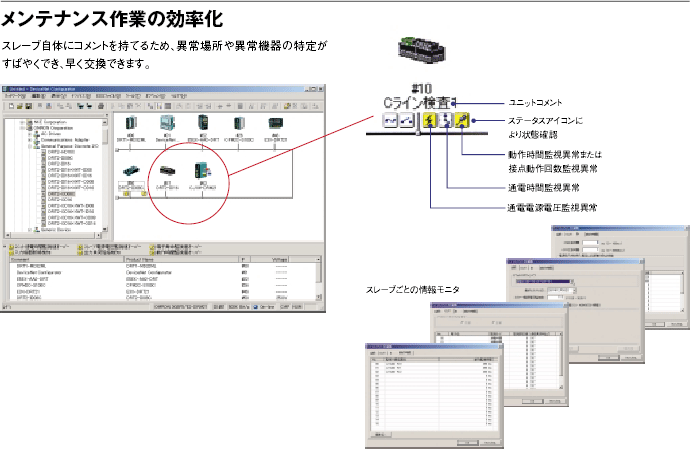
Task: Open the highlighted combo box in the second monitor dialog
Action: click(545, 281)
